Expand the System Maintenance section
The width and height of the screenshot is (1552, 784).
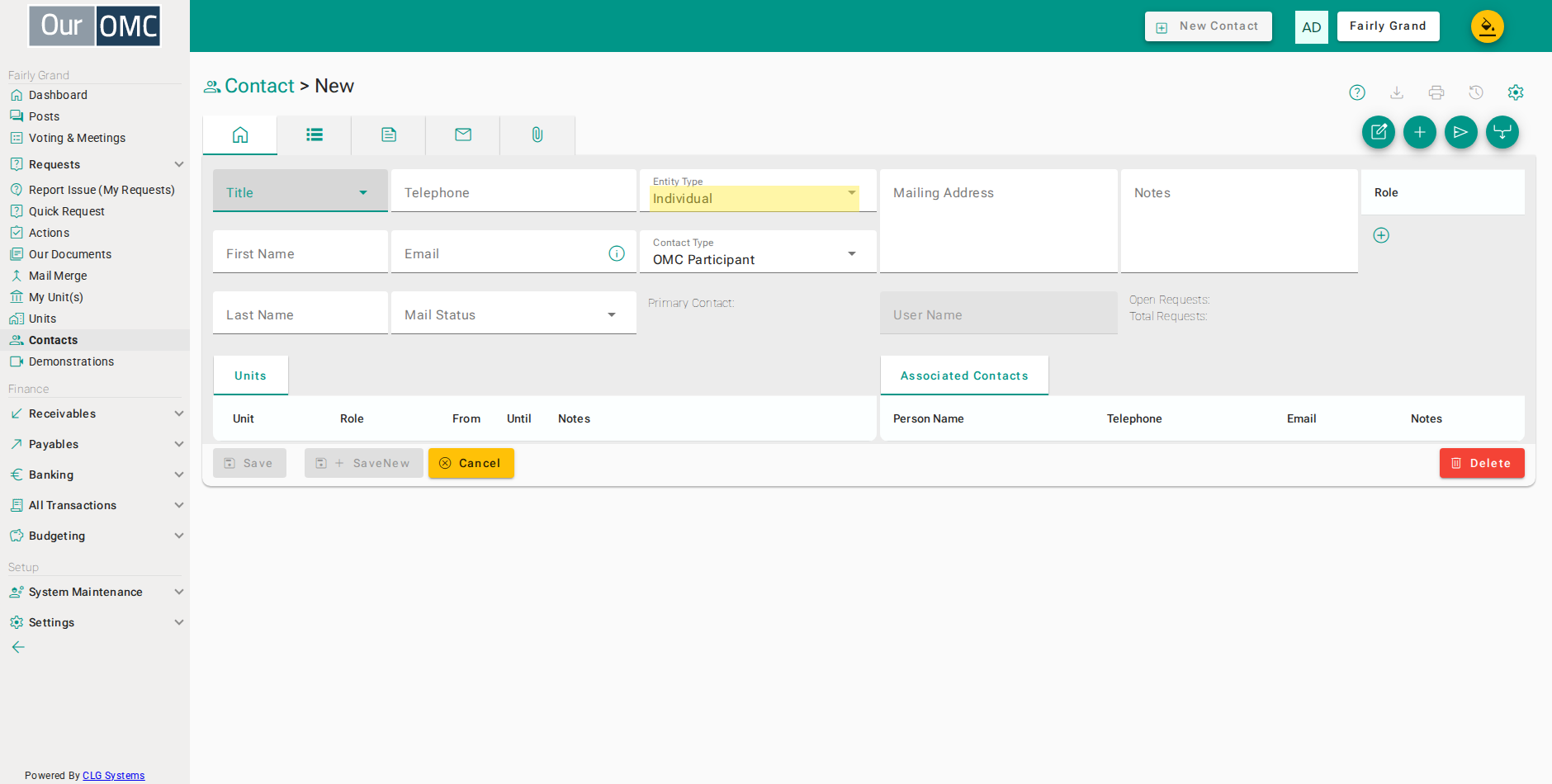coord(95,592)
